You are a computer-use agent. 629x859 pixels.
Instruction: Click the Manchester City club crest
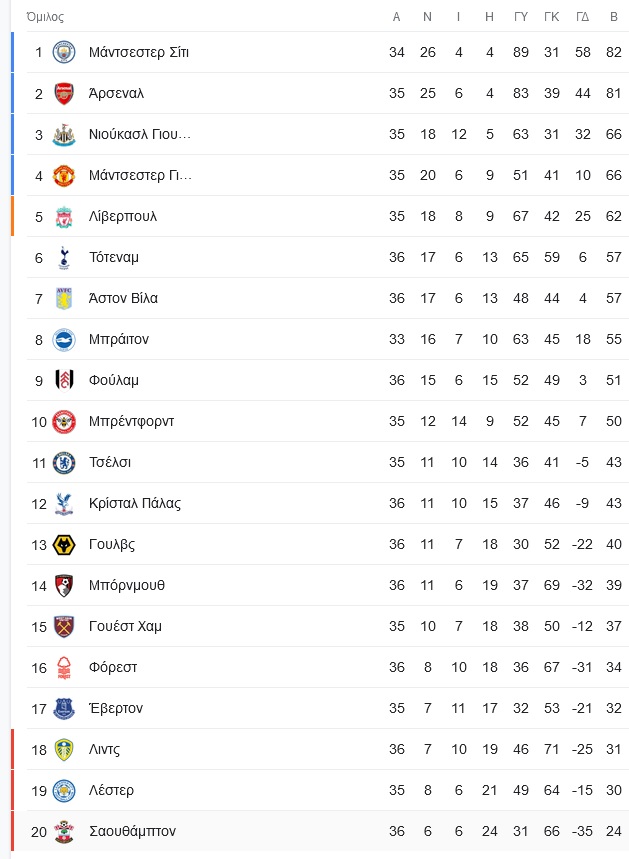[x=64, y=52]
